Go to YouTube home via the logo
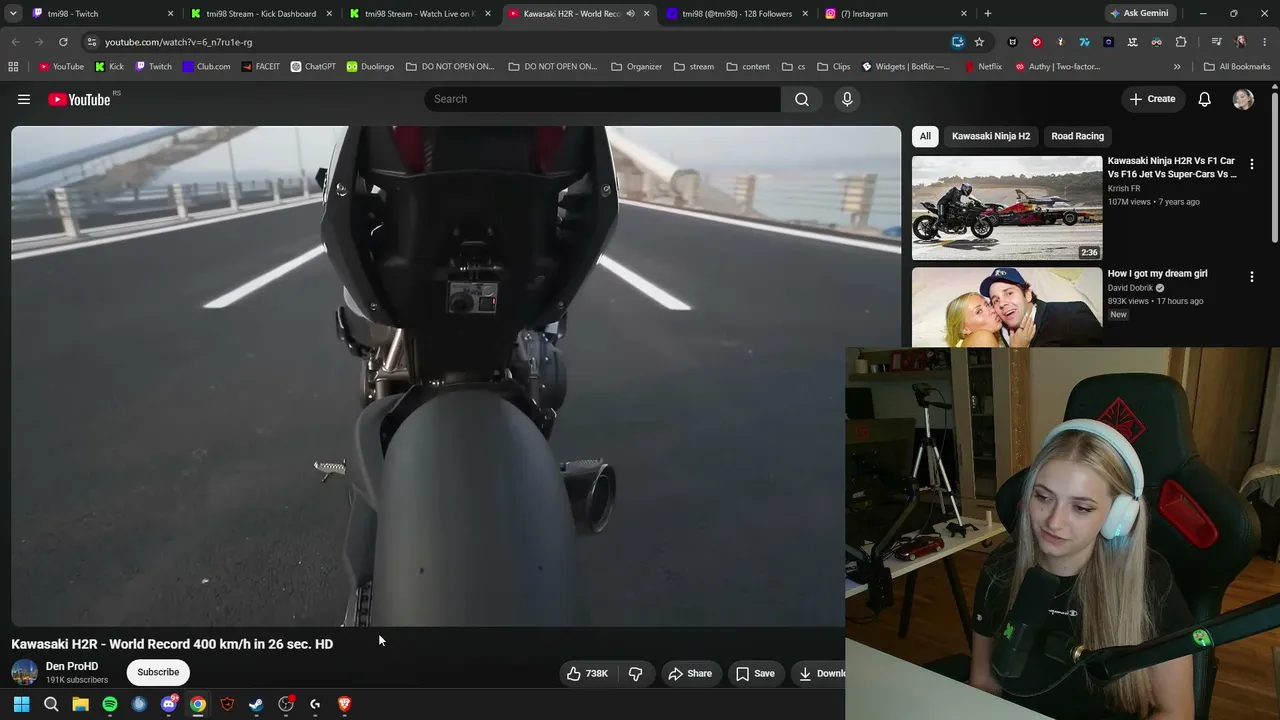1280x720 pixels. (79, 99)
